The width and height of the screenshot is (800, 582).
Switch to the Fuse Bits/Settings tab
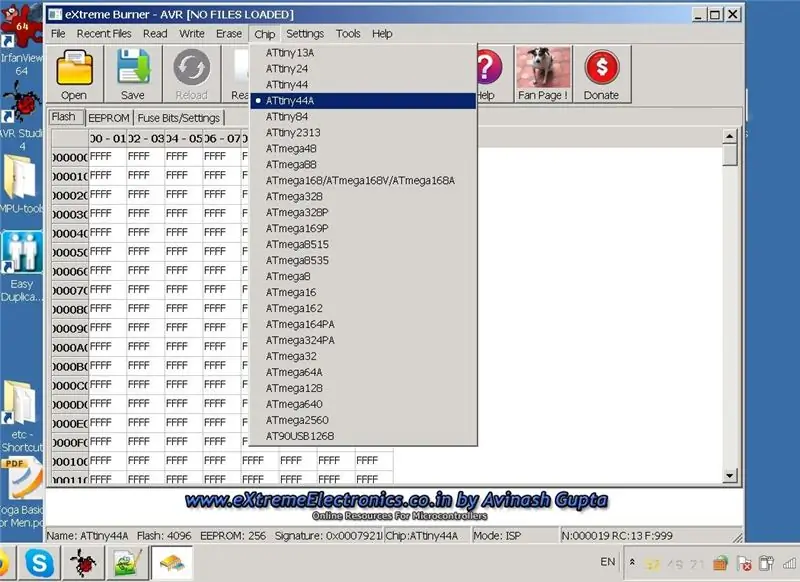pyautogui.click(x=179, y=118)
